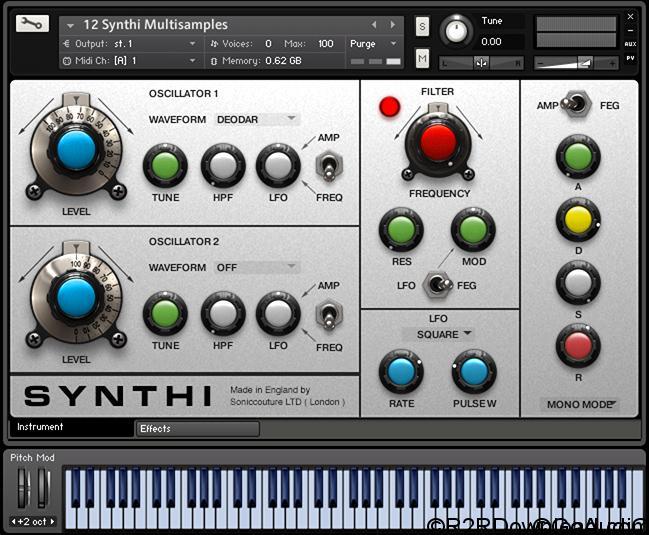Click the Oscillator 2 HPF knob
649x535 pixels.
click(x=223, y=313)
